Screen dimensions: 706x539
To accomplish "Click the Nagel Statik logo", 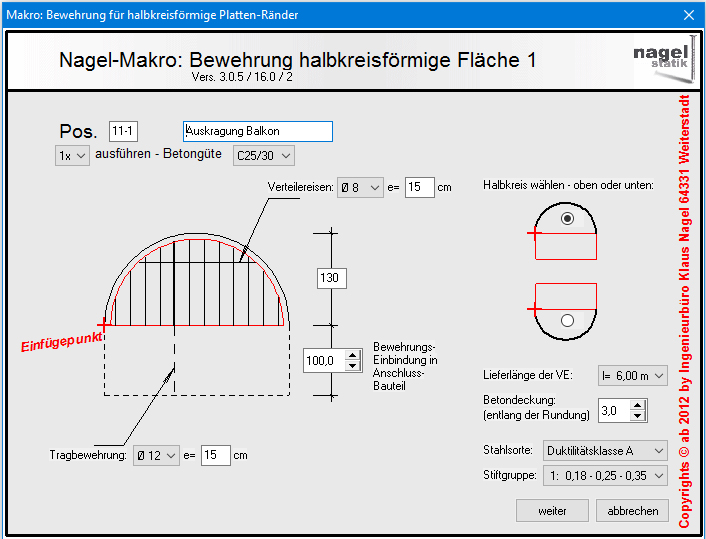I will click(x=662, y=60).
